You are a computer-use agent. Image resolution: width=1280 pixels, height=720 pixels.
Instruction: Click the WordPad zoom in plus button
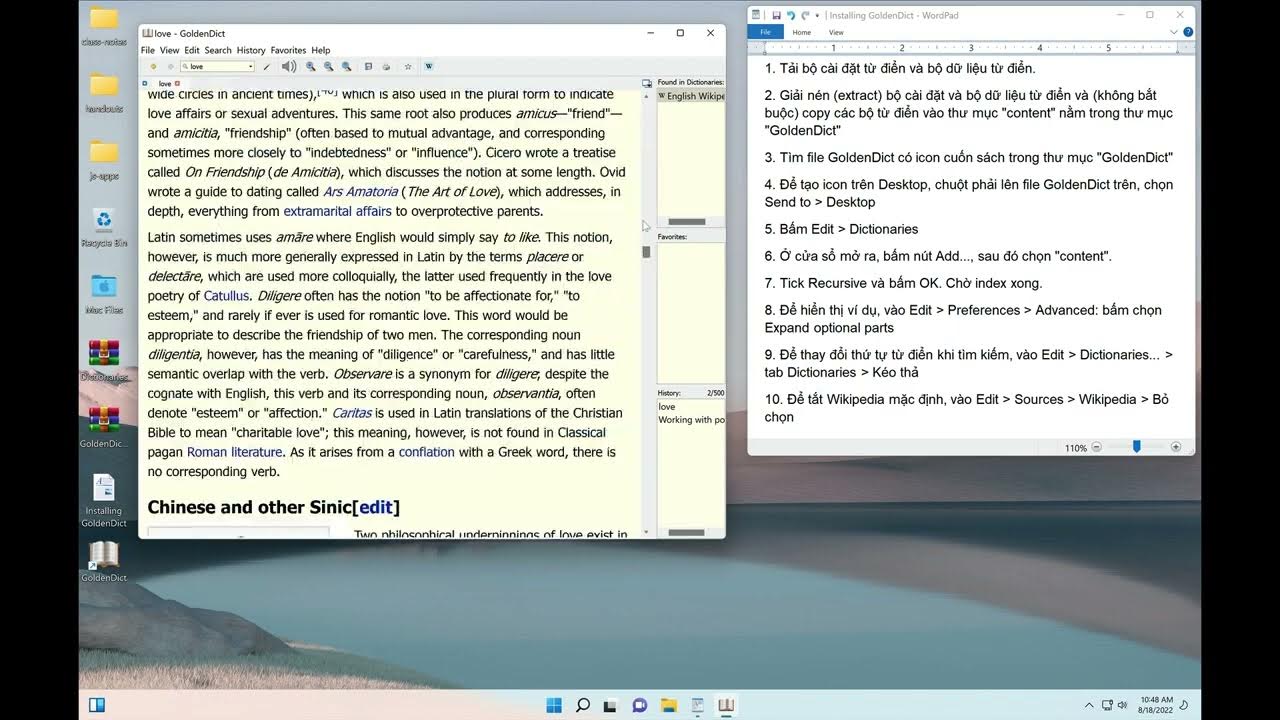pyautogui.click(x=1176, y=447)
